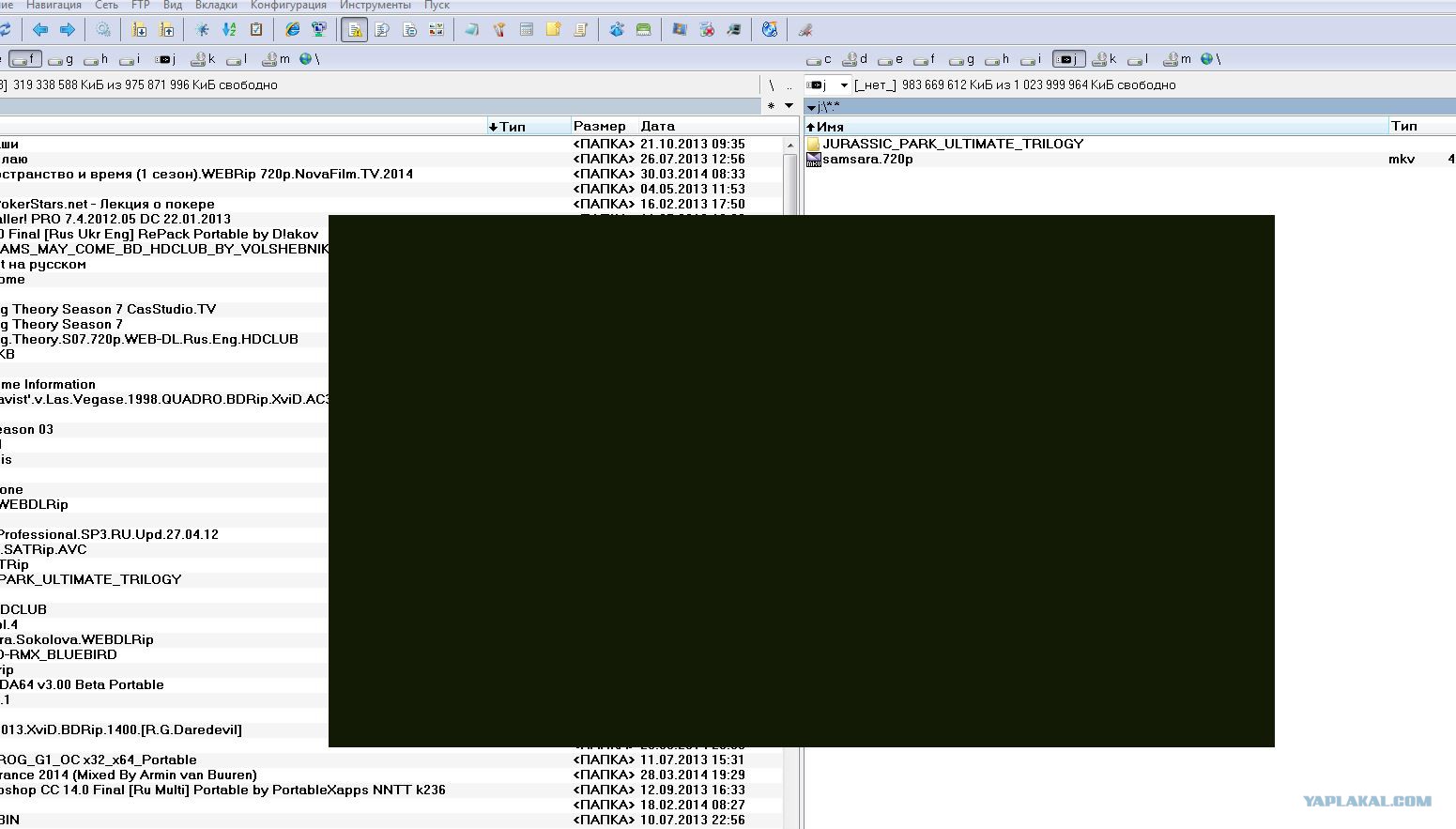Screen dimensions: 1456x829
Task: Open the Вкладки menu
Action: (x=216, y=6)
